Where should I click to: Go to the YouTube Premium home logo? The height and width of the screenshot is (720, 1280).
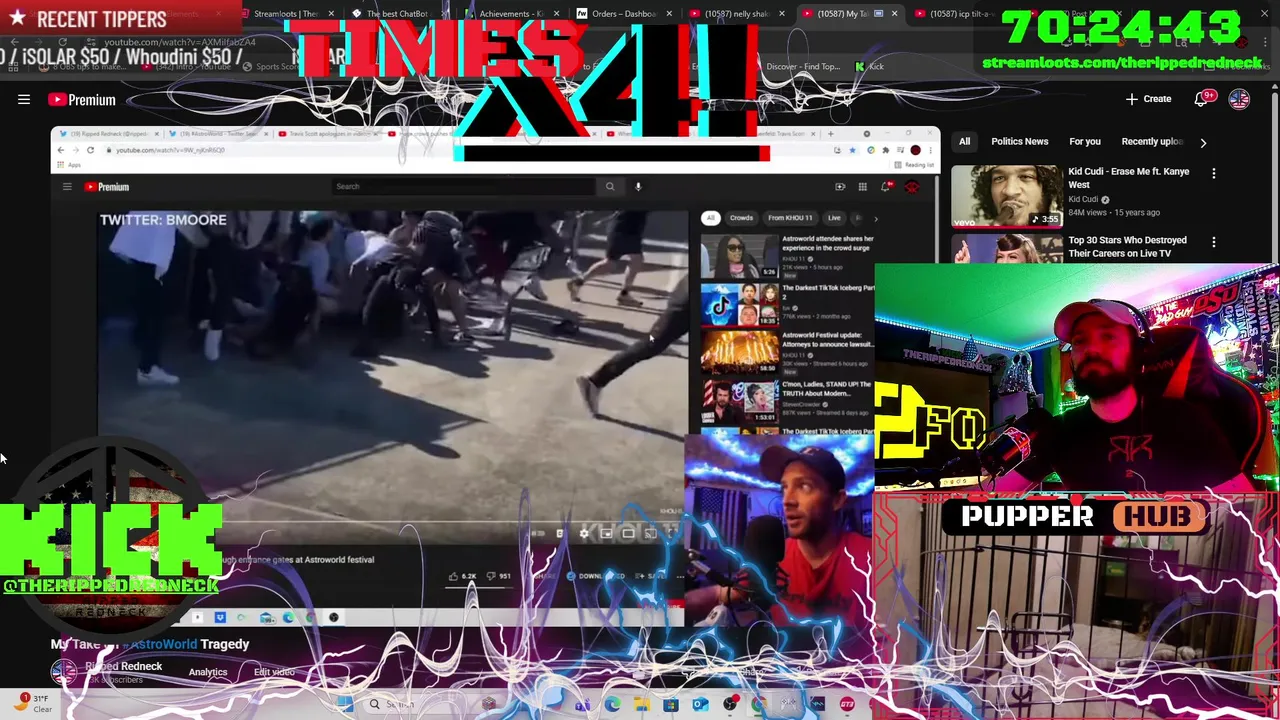coord(82,100)
